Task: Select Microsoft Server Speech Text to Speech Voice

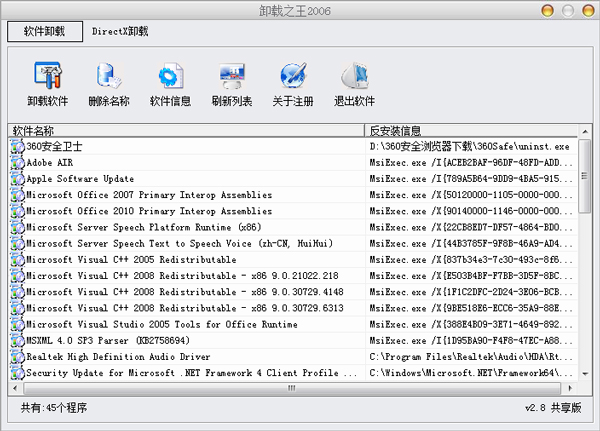Action: (x=179, y=243)
